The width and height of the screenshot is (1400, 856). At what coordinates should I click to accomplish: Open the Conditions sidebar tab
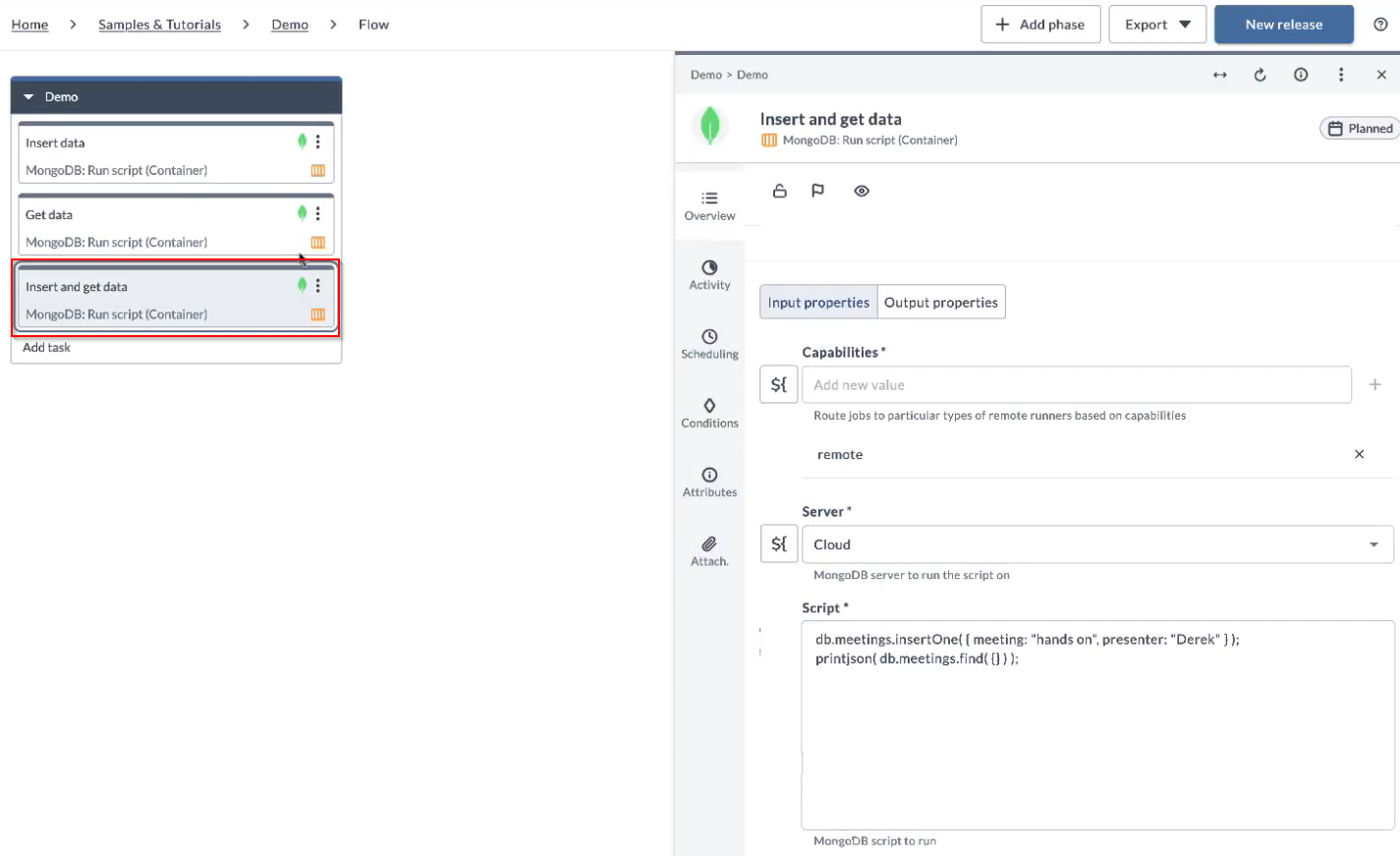(709, 413)
